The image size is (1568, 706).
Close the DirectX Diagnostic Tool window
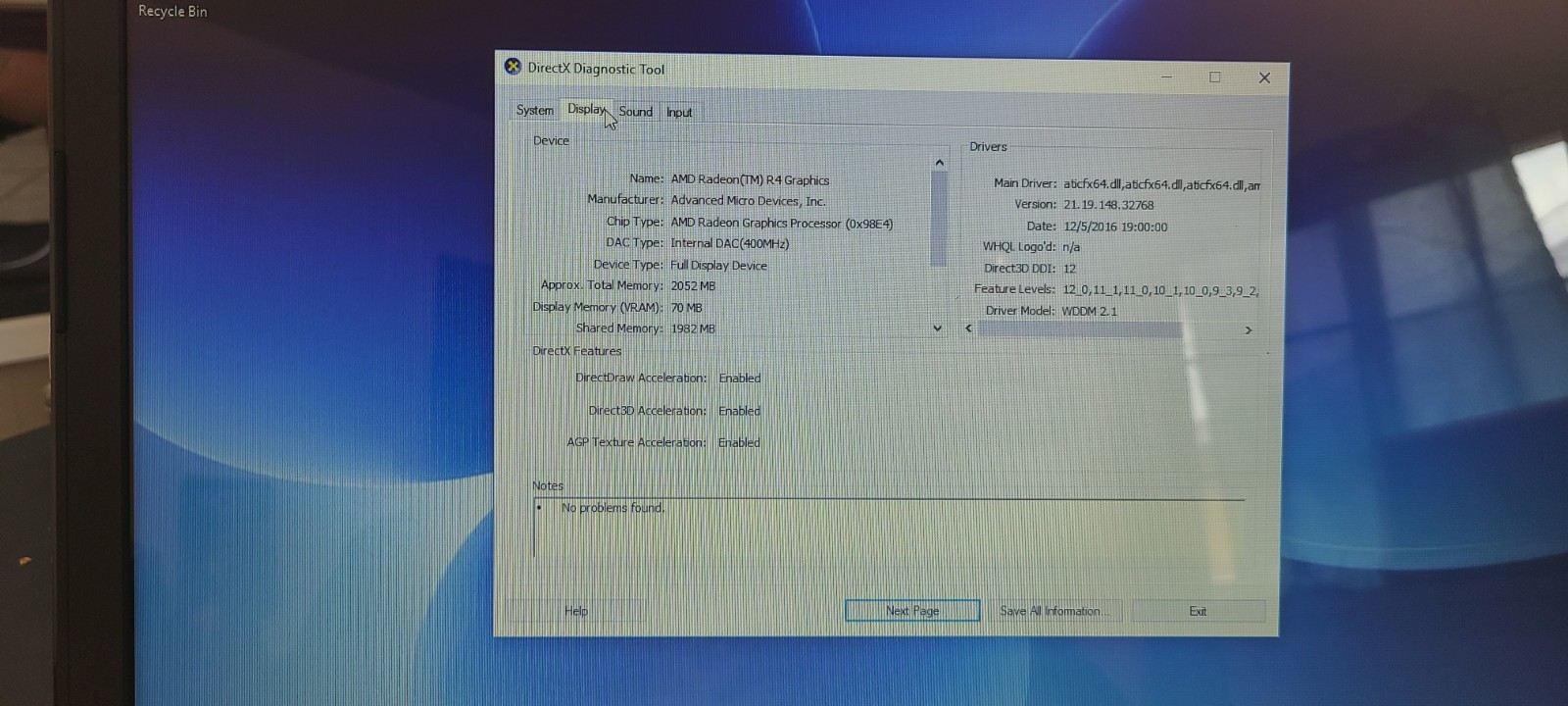click(x=1264, y=78)
